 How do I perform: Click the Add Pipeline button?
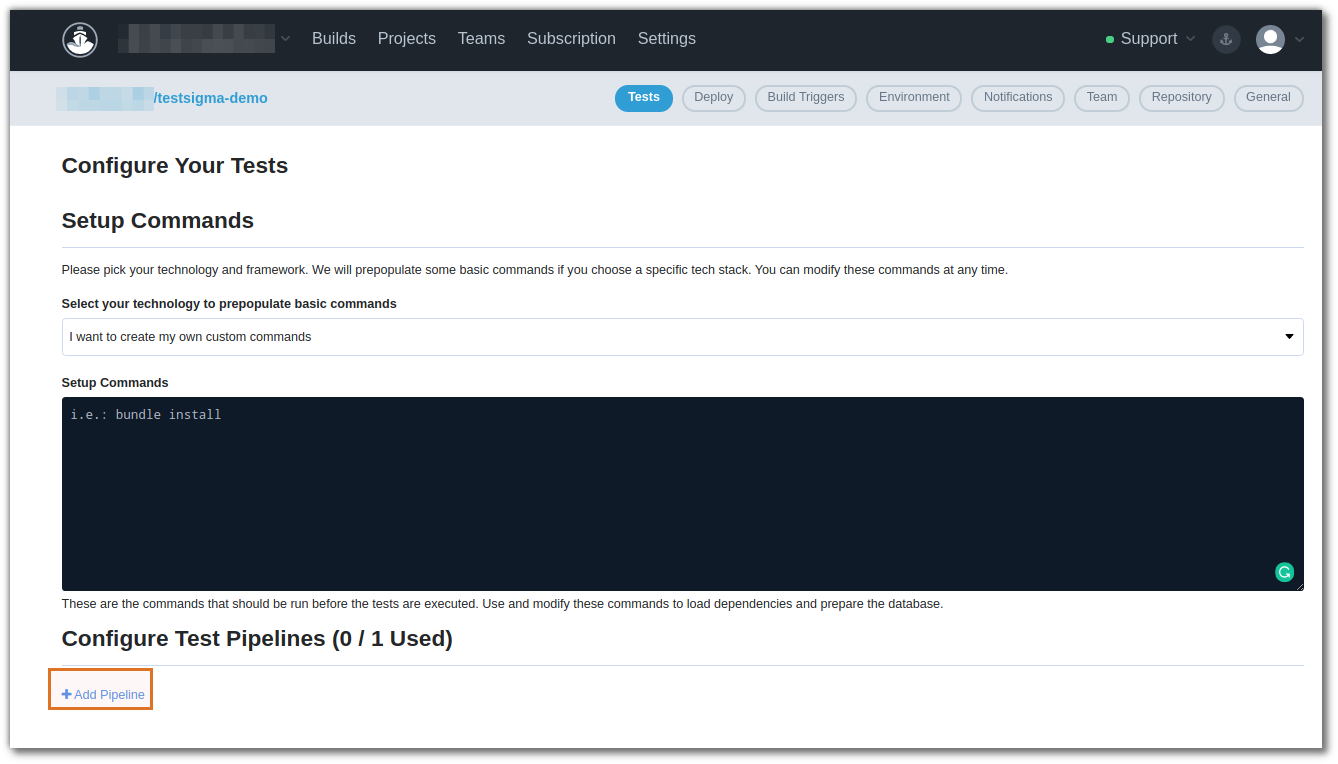point(100,693)
